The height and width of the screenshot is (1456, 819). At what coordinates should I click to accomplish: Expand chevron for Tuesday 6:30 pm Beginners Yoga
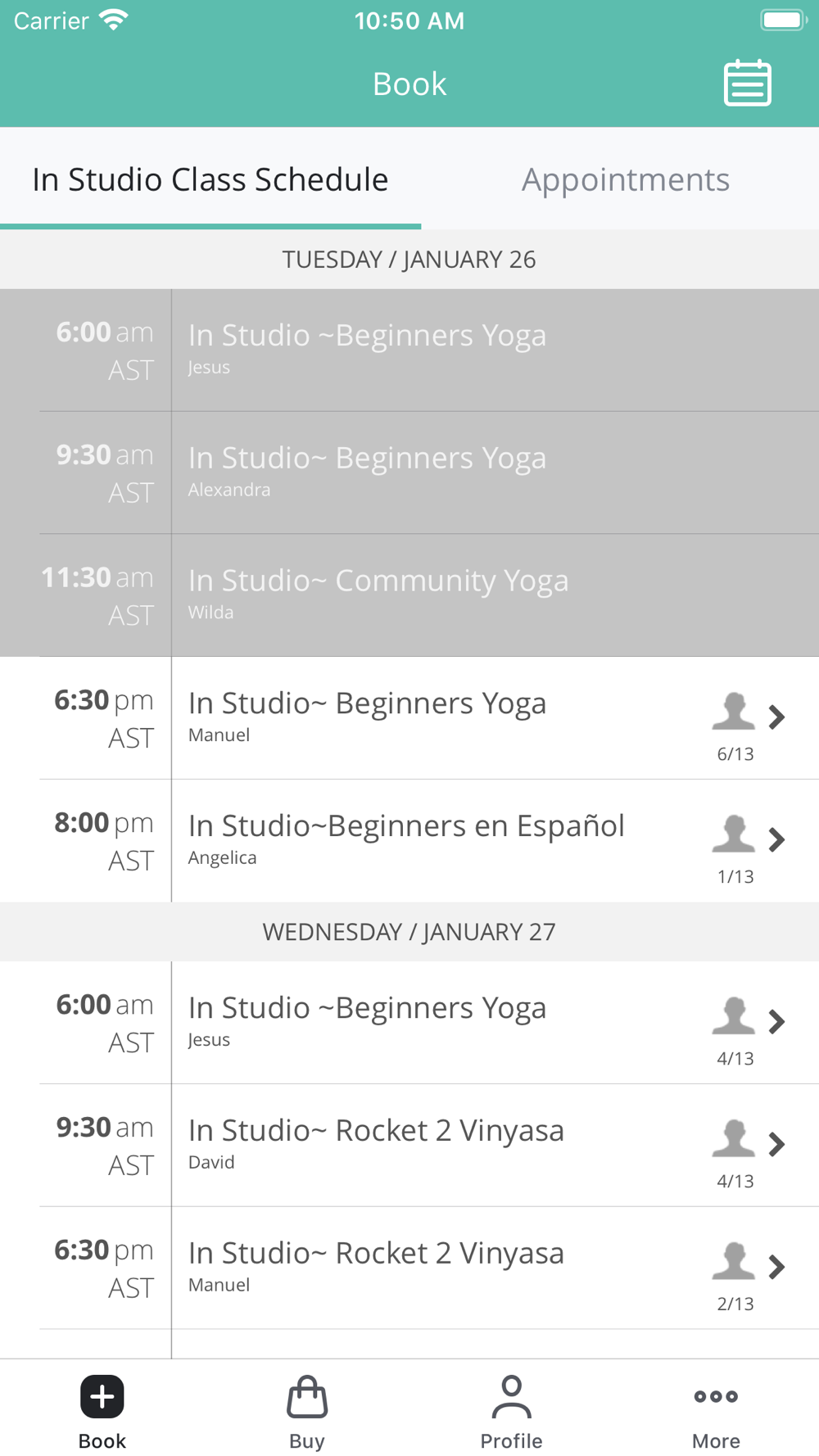coord(776,717)
